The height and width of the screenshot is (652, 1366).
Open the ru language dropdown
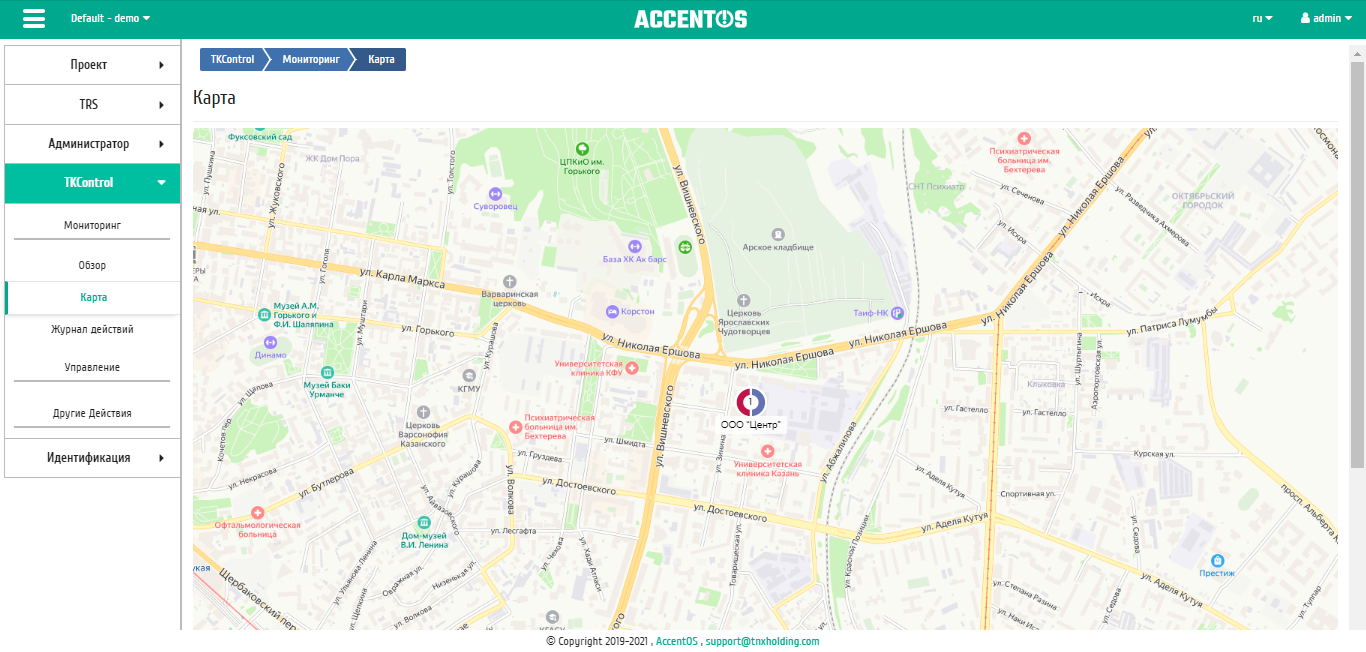(x=1262, y=19)
